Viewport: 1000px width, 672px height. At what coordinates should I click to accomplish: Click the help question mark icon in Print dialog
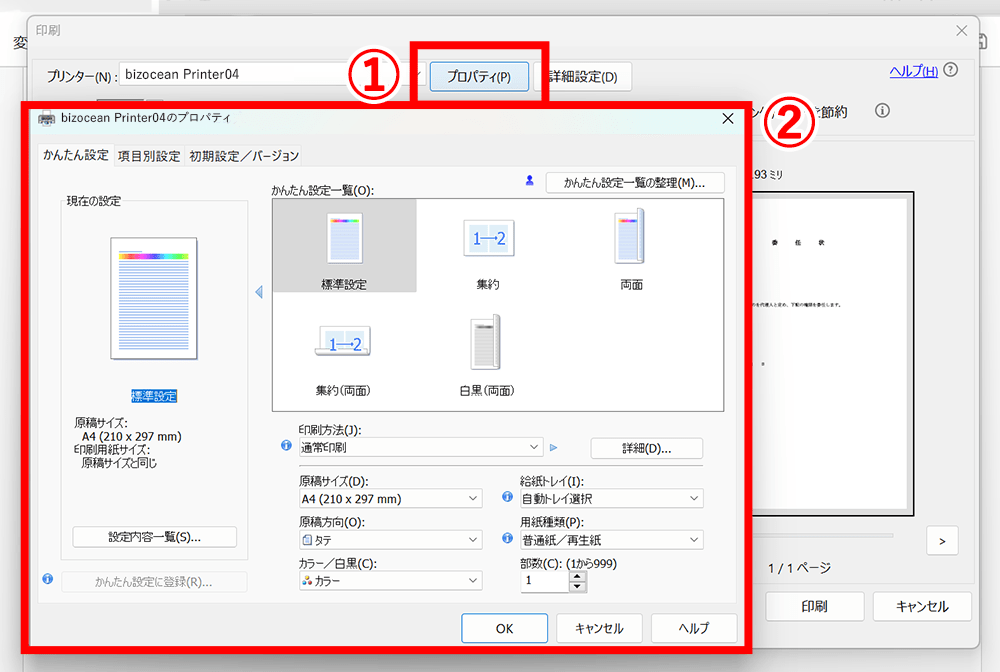tap(950, 69)
